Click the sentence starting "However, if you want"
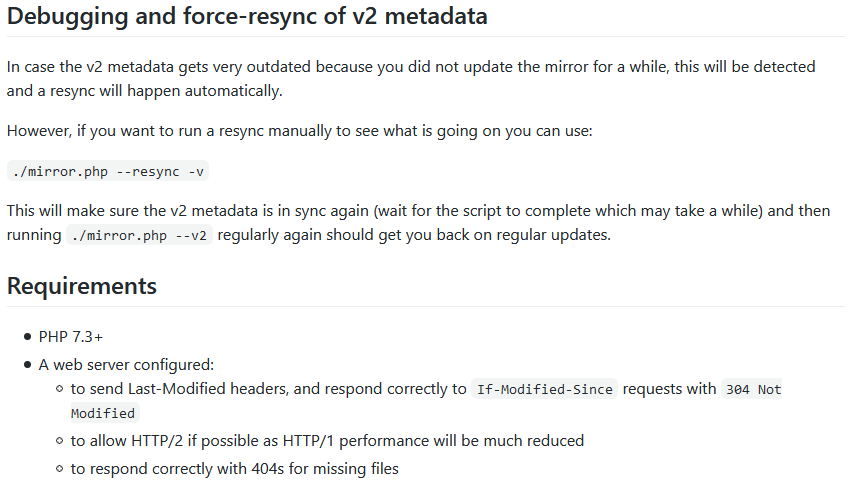856x484 pixels. click(x=300, y=131)
